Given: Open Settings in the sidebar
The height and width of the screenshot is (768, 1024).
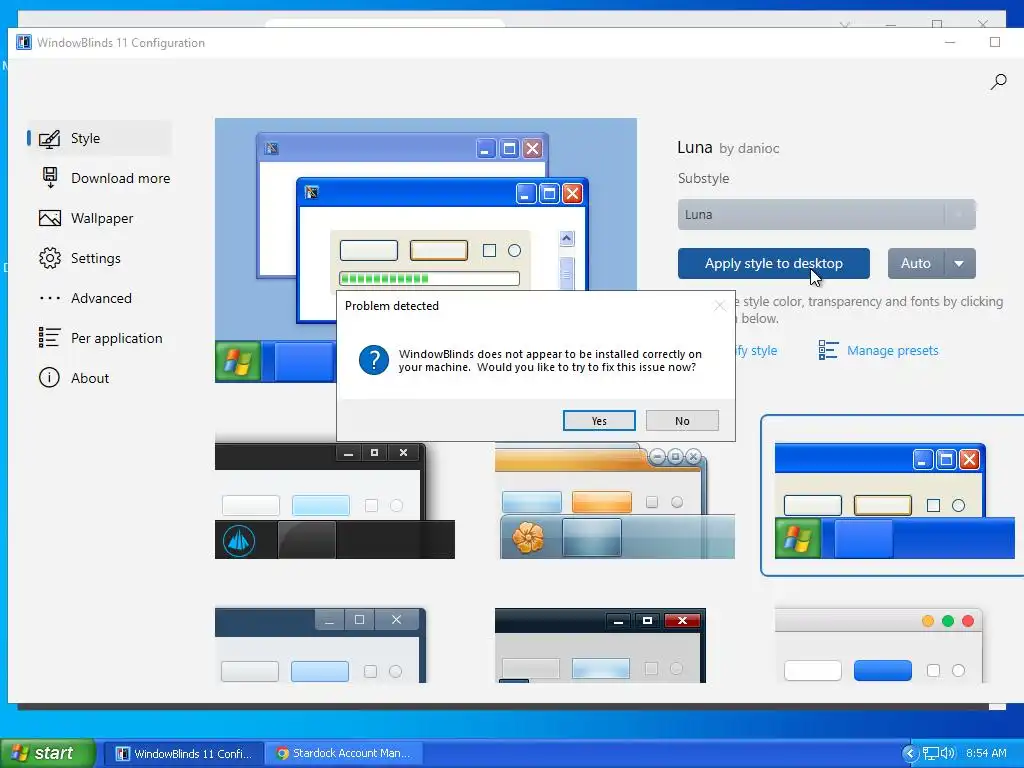Looking at the screenshot, I should (x=99, y=258).
